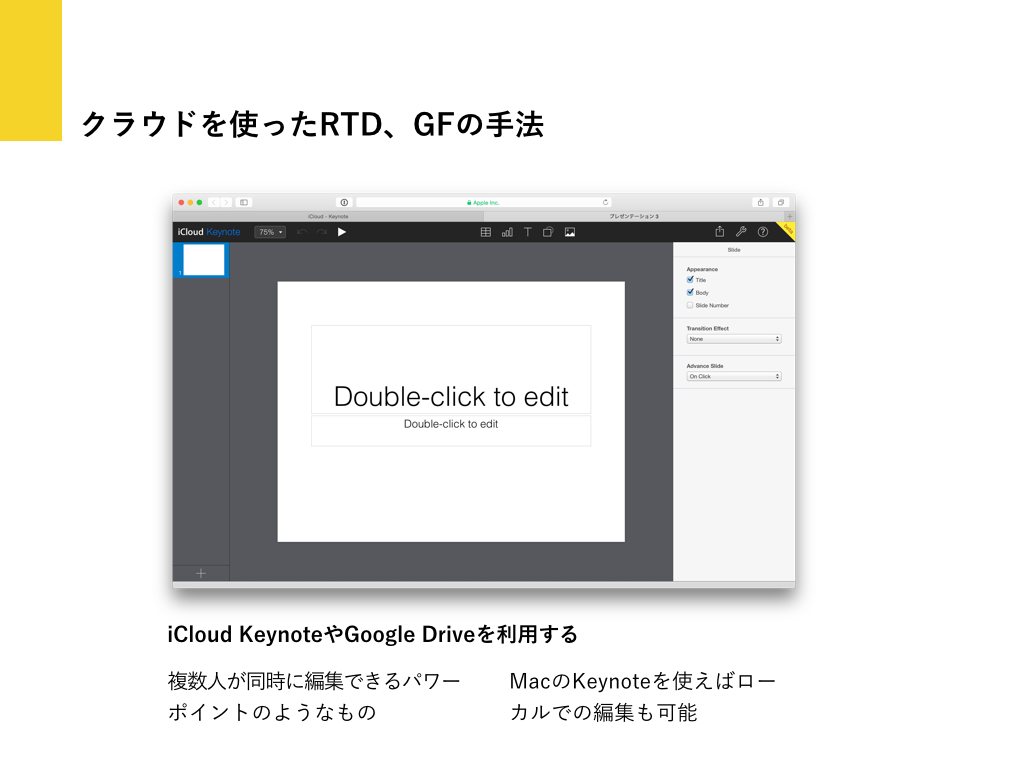Open the Transition Effect dropdown
This screenshot has height=768, width=1024.
(x=734, y=339)
